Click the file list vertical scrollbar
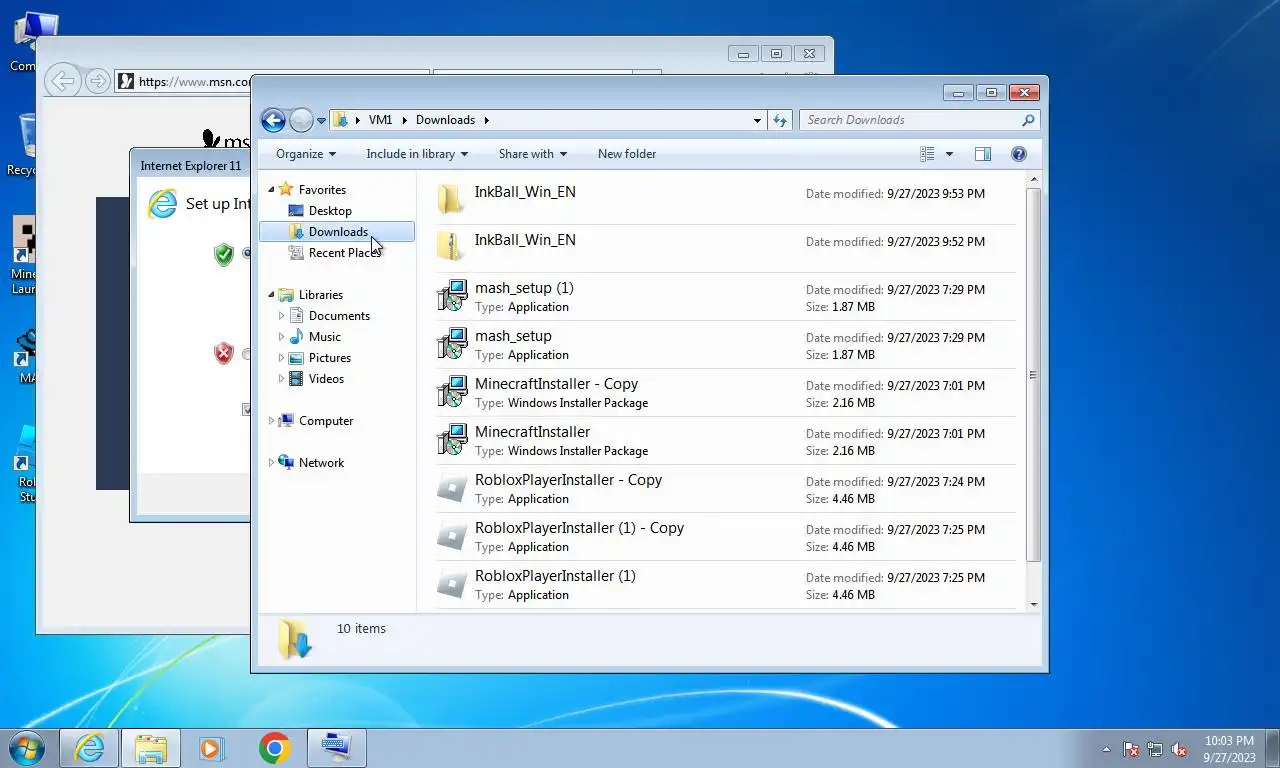The image size is (1280, 768). (x=1033, y=375)
